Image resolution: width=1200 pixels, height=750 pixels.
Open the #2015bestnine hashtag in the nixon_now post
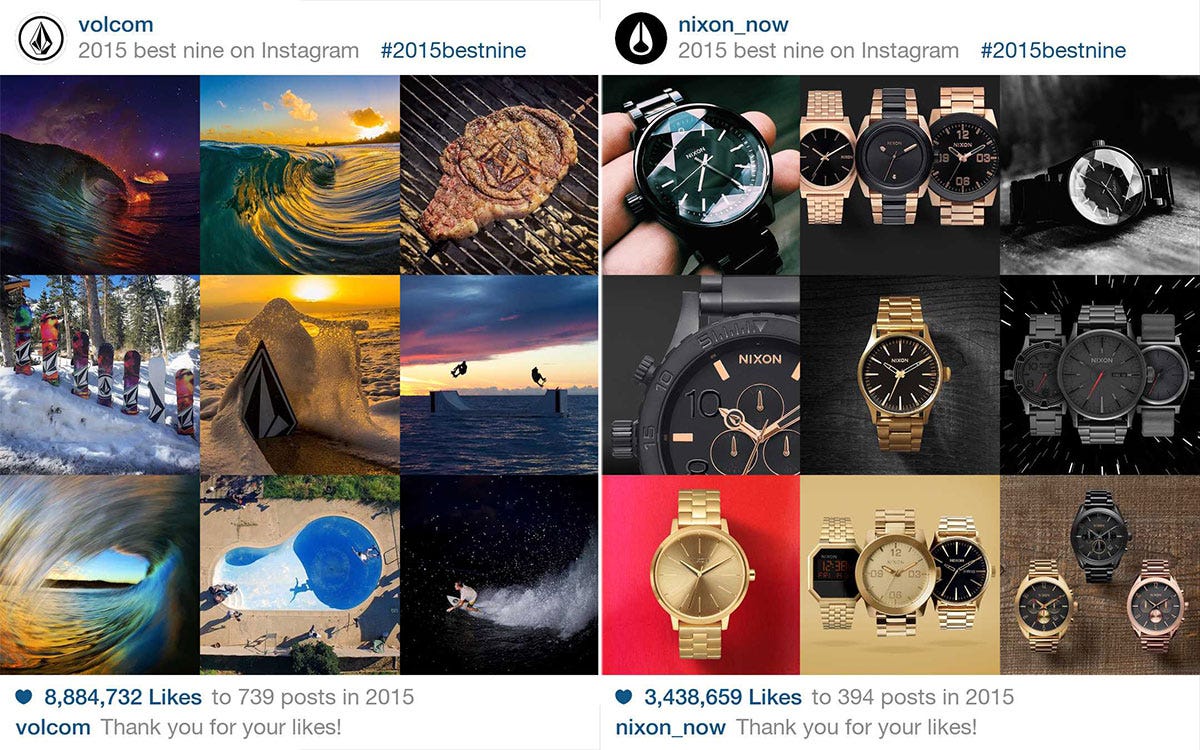tap(1053, 50)
